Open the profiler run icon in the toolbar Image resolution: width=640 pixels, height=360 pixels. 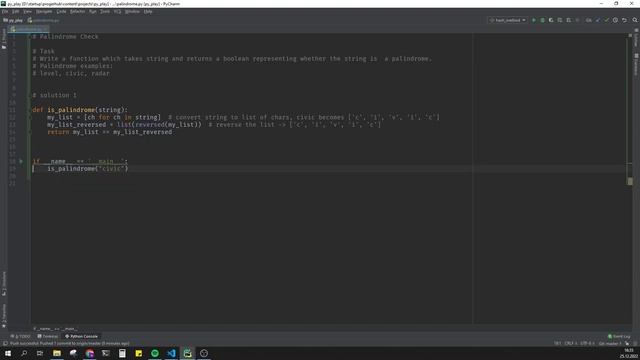pyautogui.click(x=560, y=20)
